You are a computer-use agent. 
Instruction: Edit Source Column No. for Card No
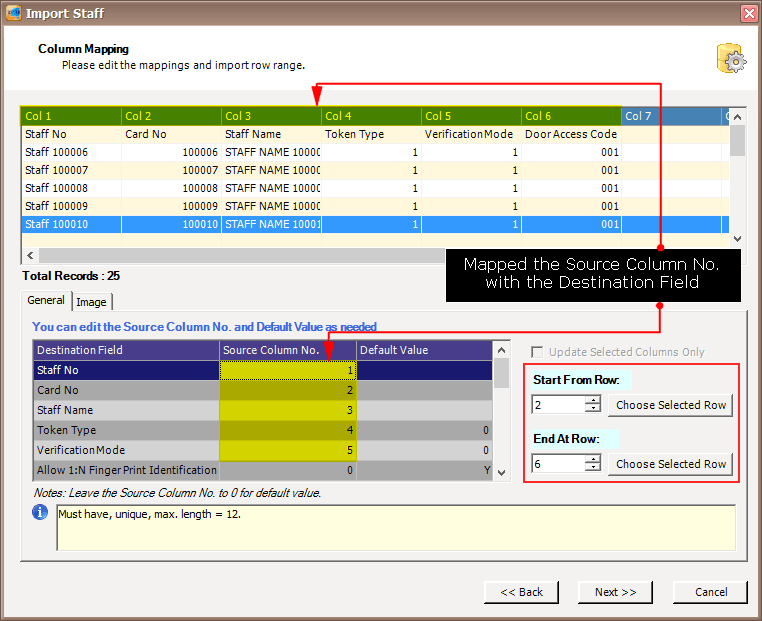click(288, 390)
